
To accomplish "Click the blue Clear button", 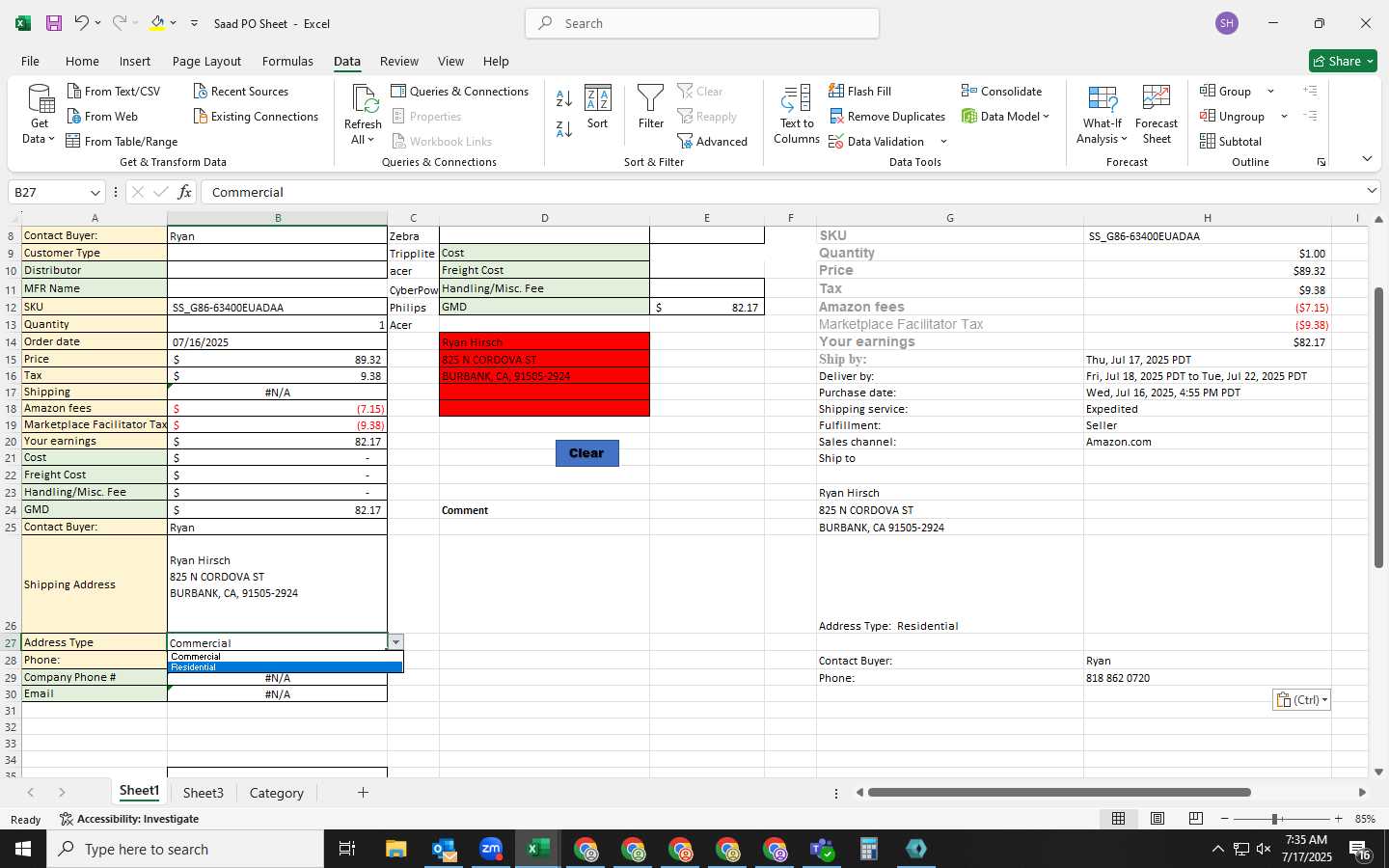I will (586, 452).
